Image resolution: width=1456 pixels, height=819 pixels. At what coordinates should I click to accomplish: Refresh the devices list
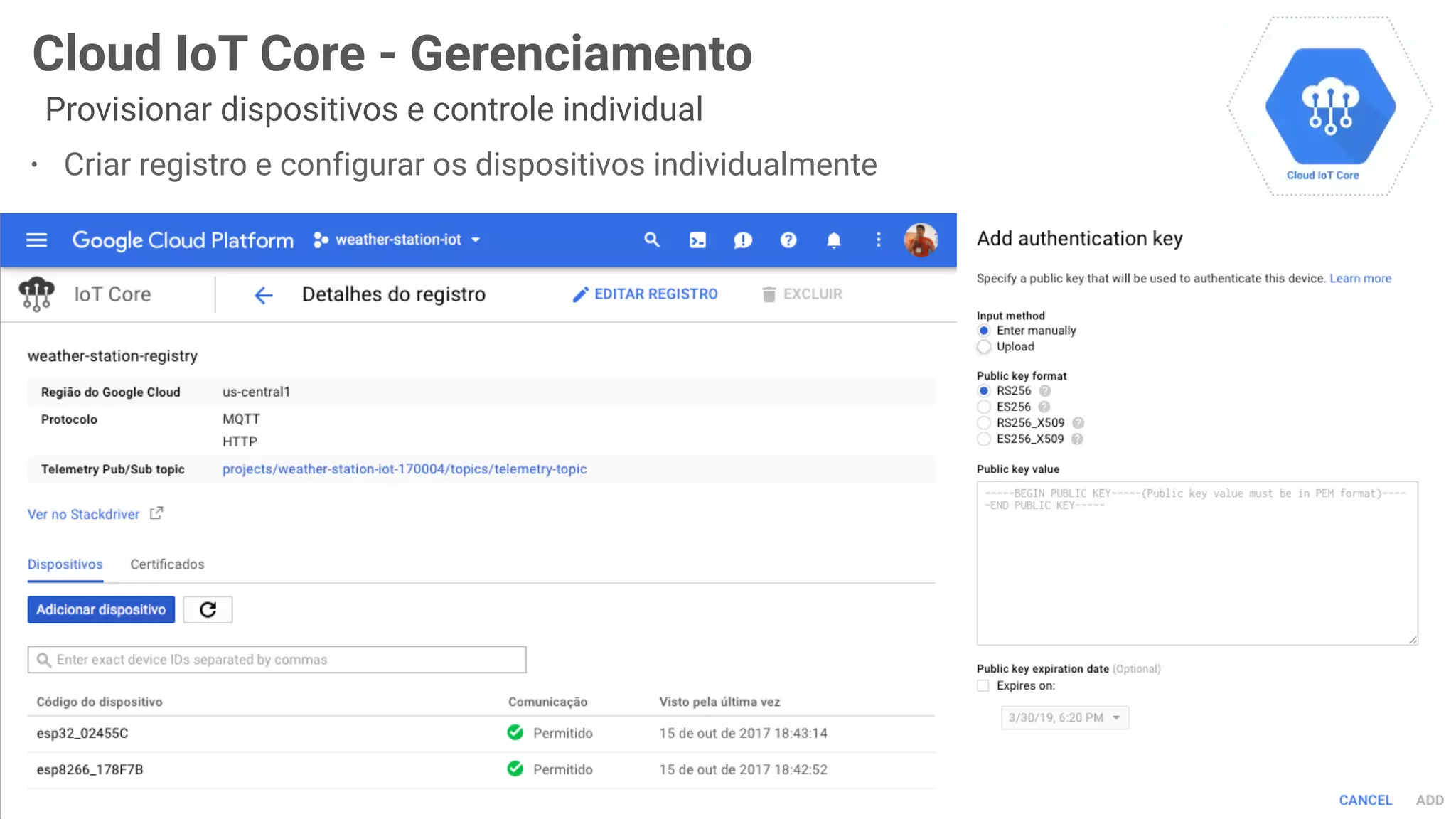(208, 610)
